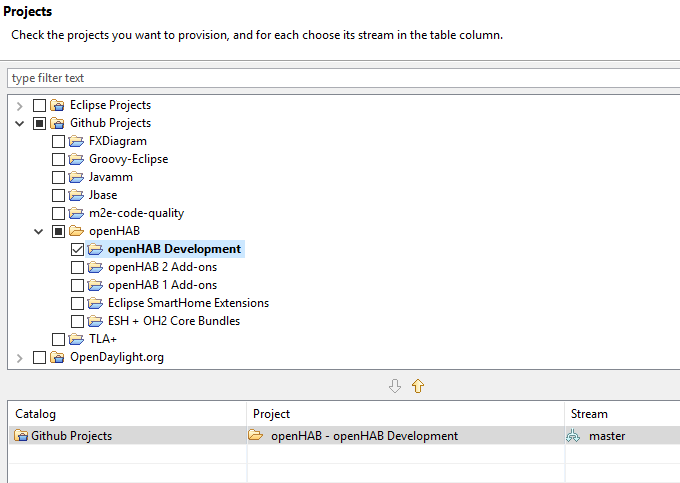Click the FXDiagram folder icon
Image resolution: width=680 pixels, height=483 pixels.
pos(76,141)
